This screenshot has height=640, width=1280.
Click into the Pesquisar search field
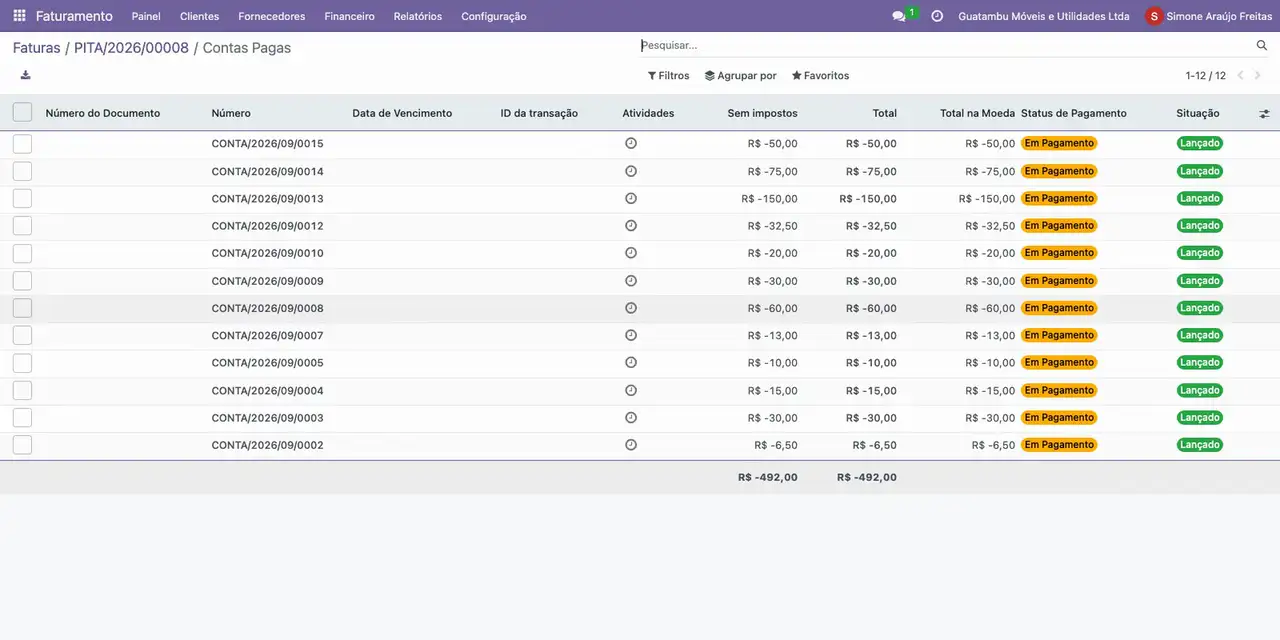click(x=945, y=45)
